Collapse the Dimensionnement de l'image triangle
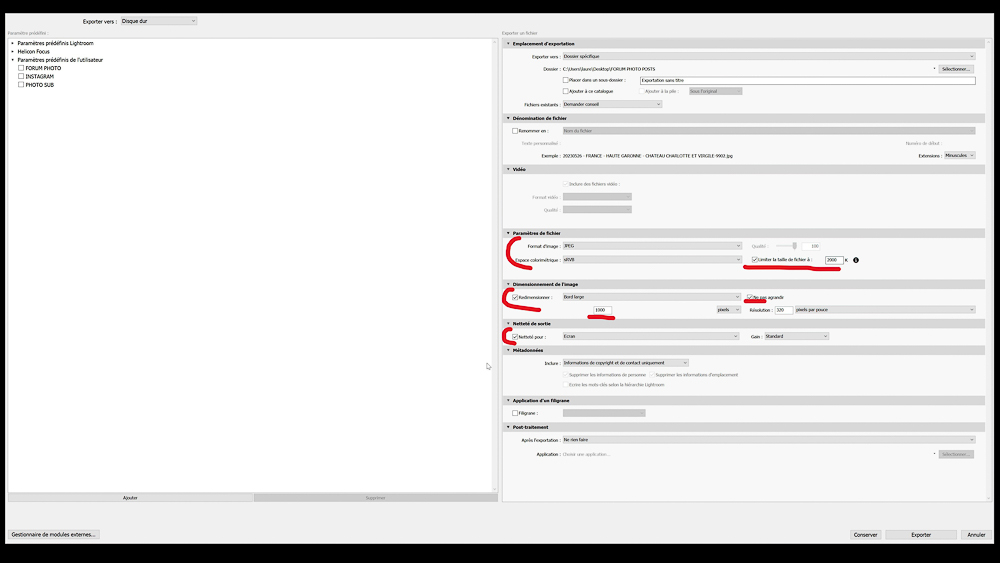This screenshot has width=1000, height=563. [x=508, y=284]
